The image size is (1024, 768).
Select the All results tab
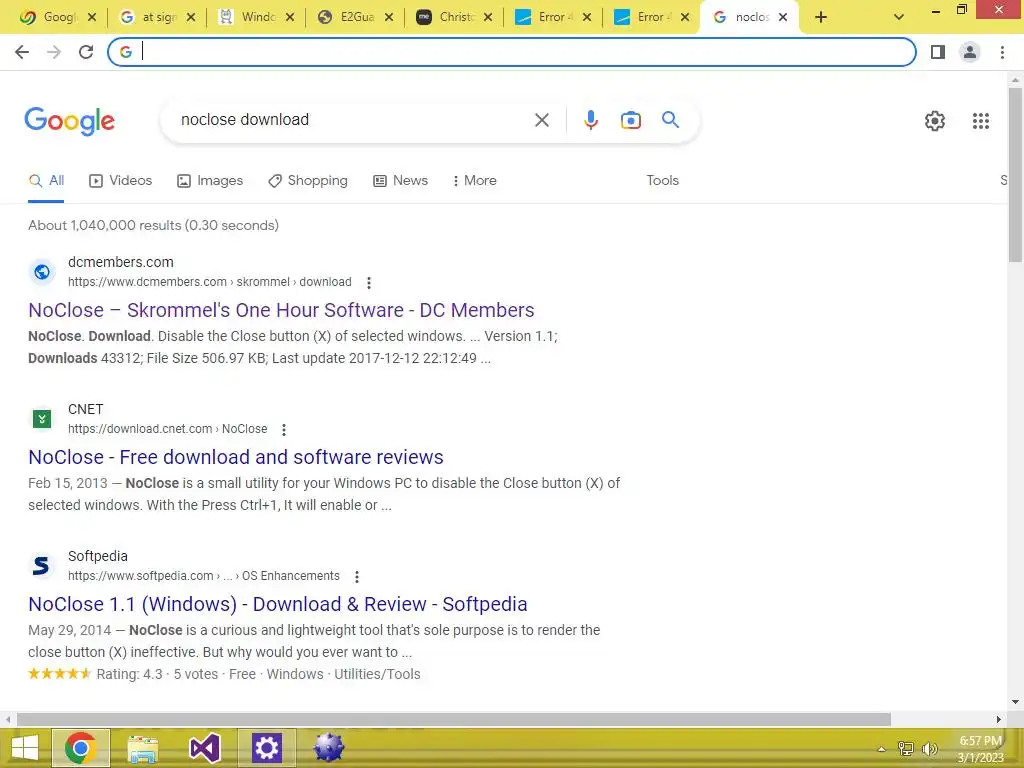pyautogui.click(x=46, y=181)
